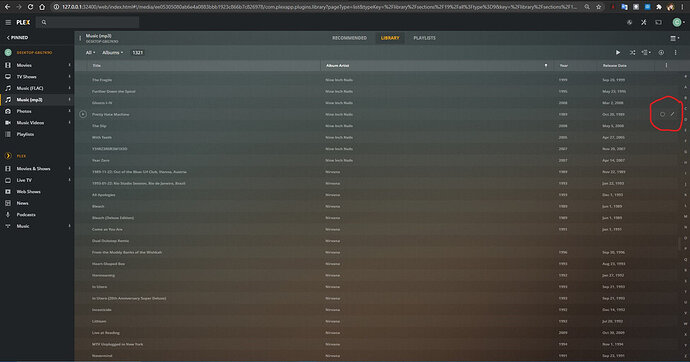
Task: Edit Pretty Hate Machine with the pencil icon
Action: click(x=672, y=114)
